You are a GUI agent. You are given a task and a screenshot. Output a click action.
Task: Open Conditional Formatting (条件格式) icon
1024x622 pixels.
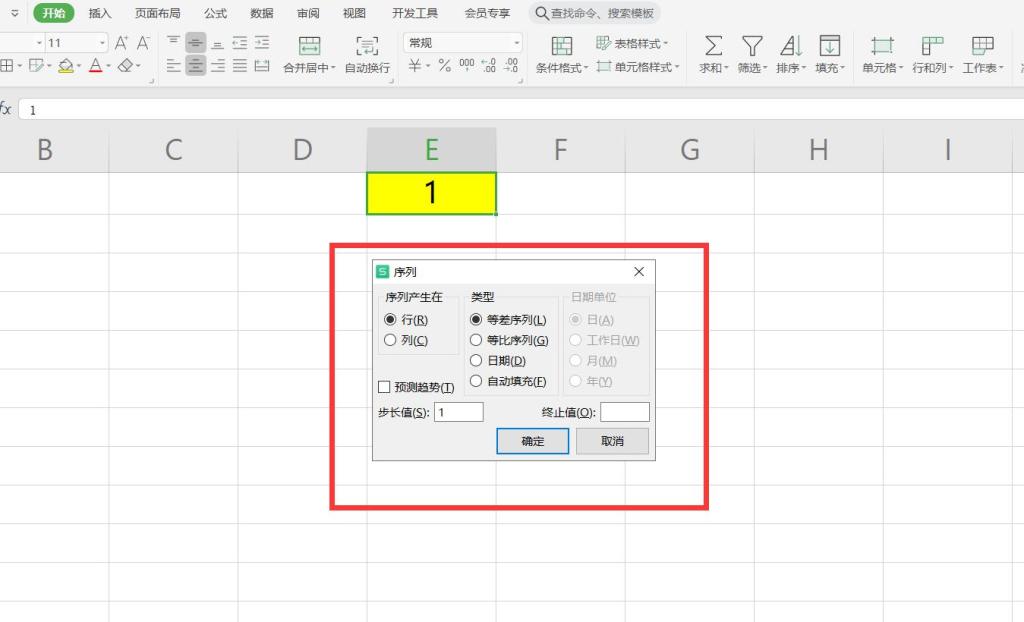(x=562, y=46)
